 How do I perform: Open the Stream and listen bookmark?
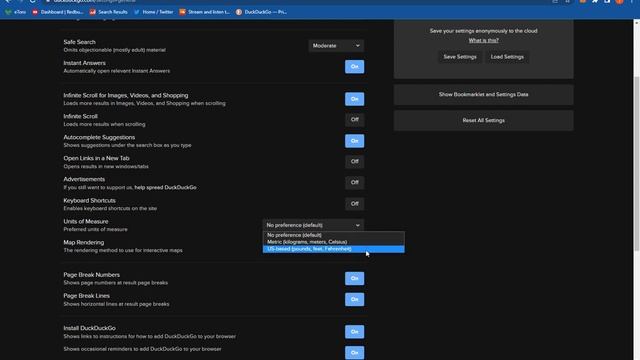204,12
